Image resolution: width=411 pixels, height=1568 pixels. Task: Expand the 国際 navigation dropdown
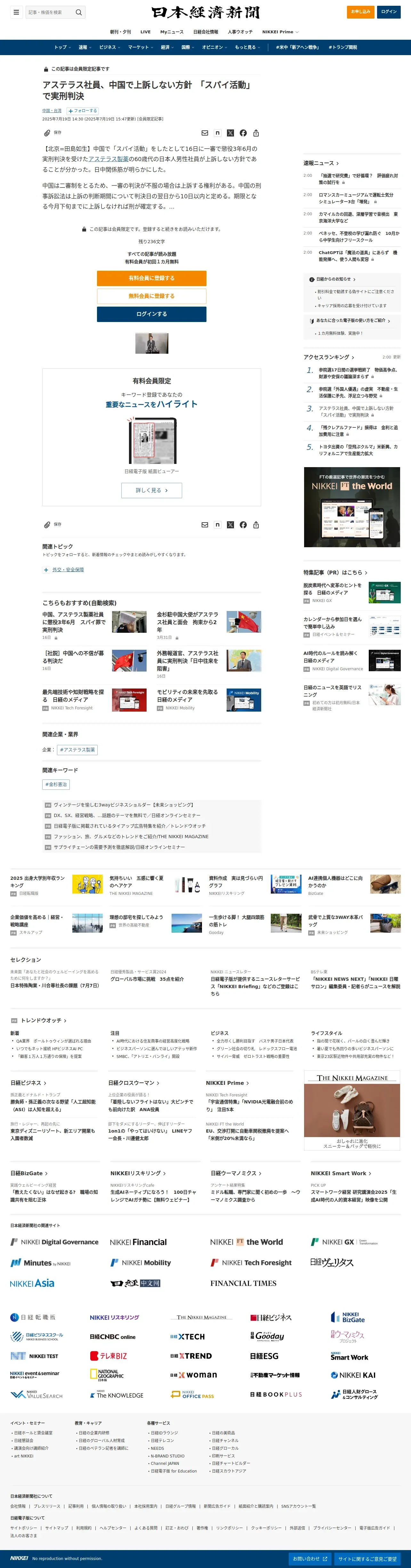click(188, 47)
